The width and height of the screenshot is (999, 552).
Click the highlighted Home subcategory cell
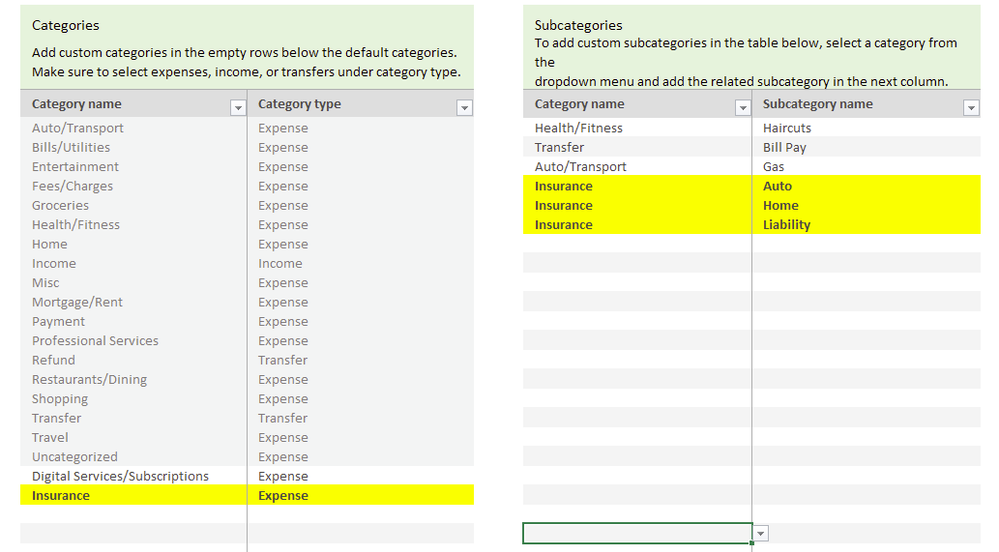tap(866, 205)
